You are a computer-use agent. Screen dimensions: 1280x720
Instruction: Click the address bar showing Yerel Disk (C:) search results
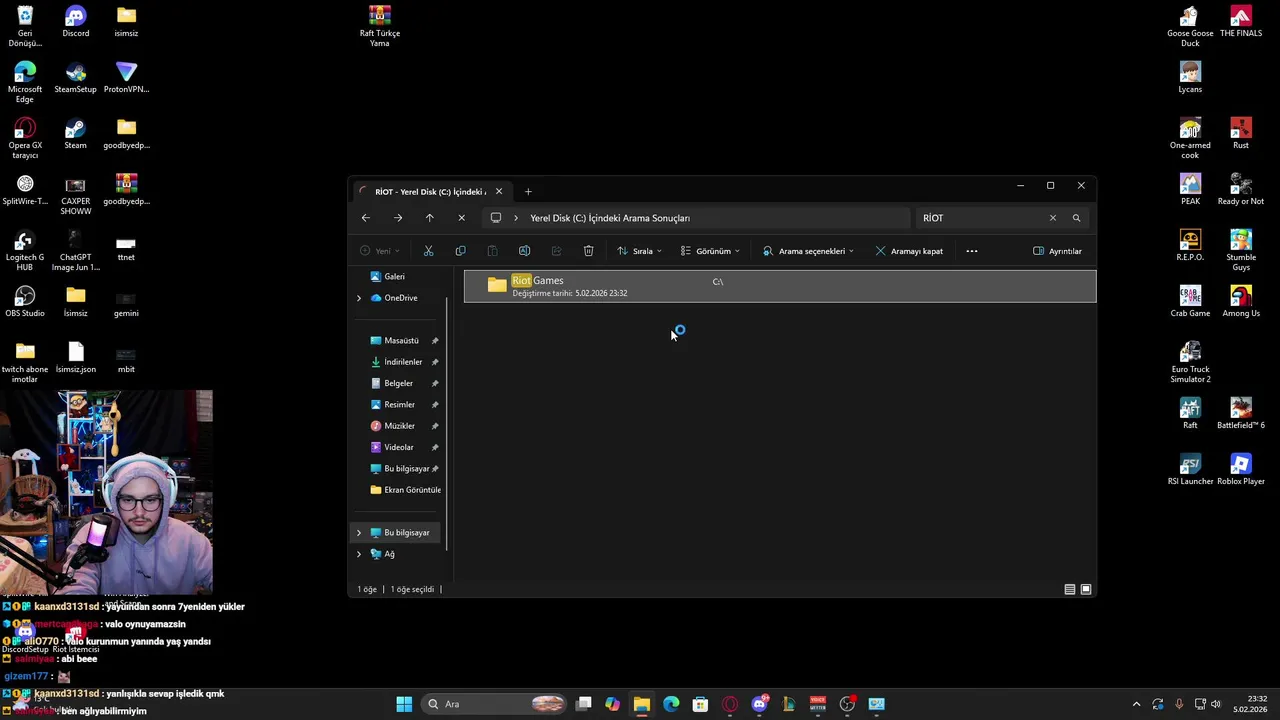point(695,218)
